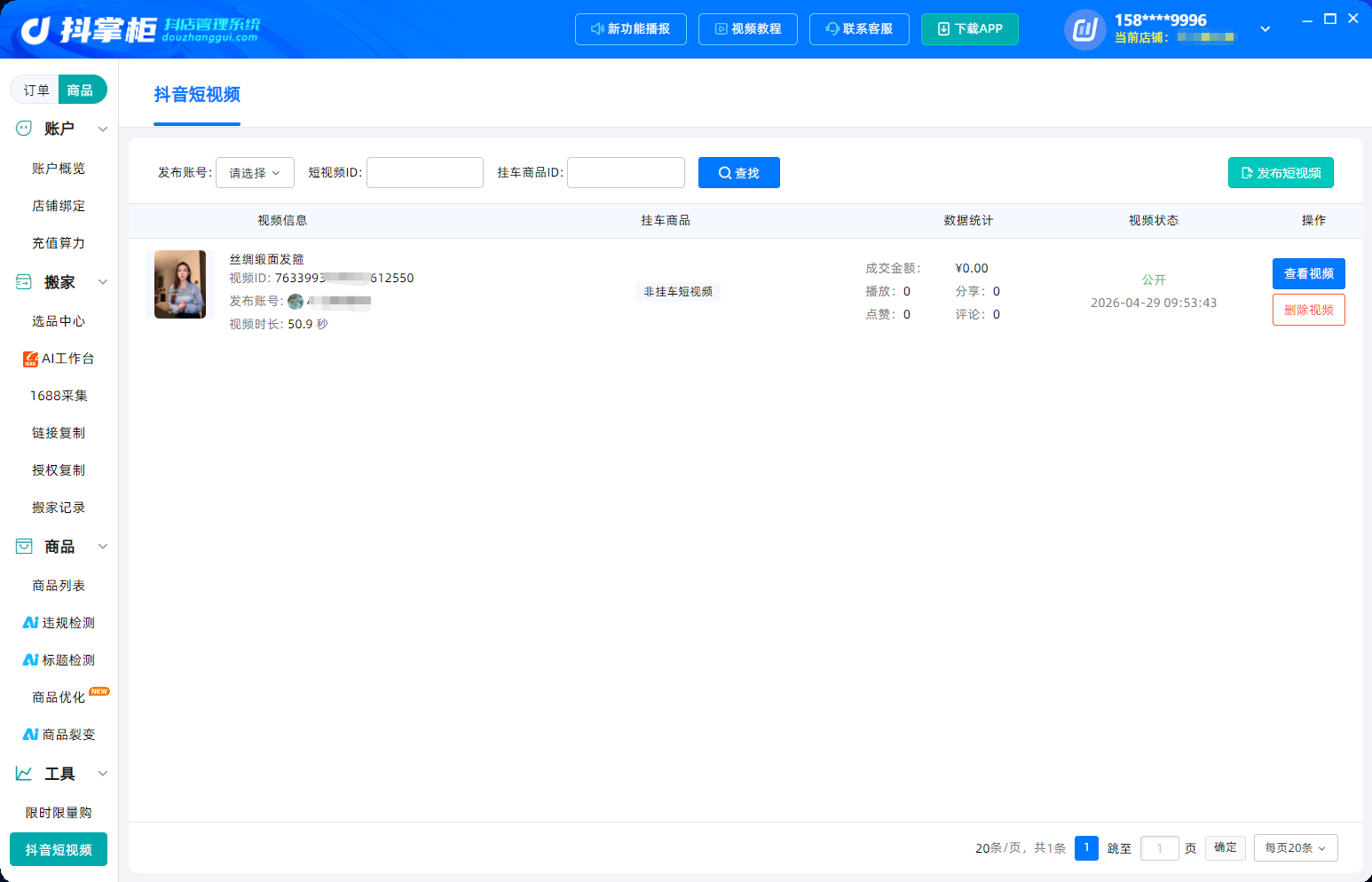This screenshot has height=882, width=1372.
Task: Confirm page jump with 确定
Action: pos(1226,847)
